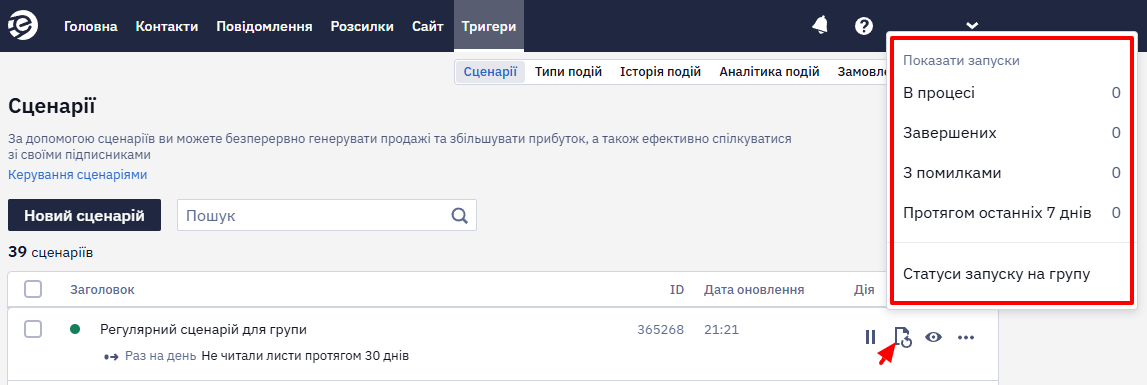Open Статуси запуску на групу

click(996, 274)
